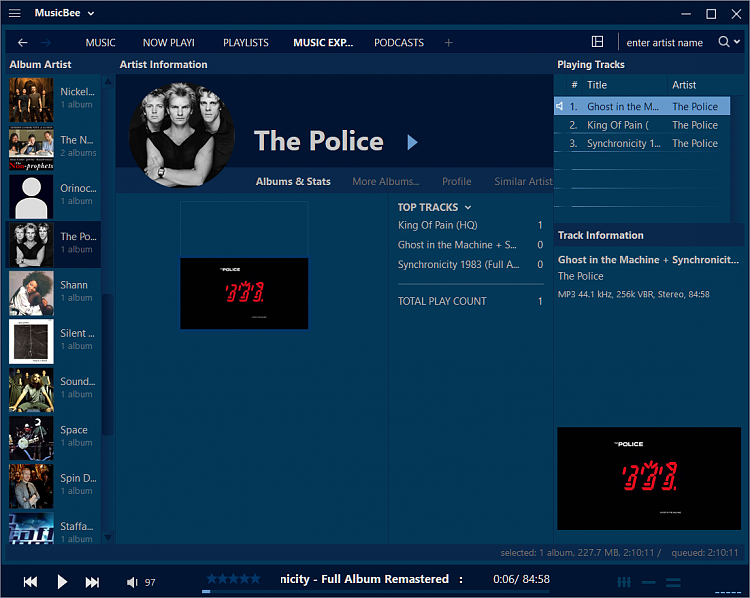This screenshot has width=750, height=598.
Task: Select Spin D... album artist
Action: tap(53, 486)
